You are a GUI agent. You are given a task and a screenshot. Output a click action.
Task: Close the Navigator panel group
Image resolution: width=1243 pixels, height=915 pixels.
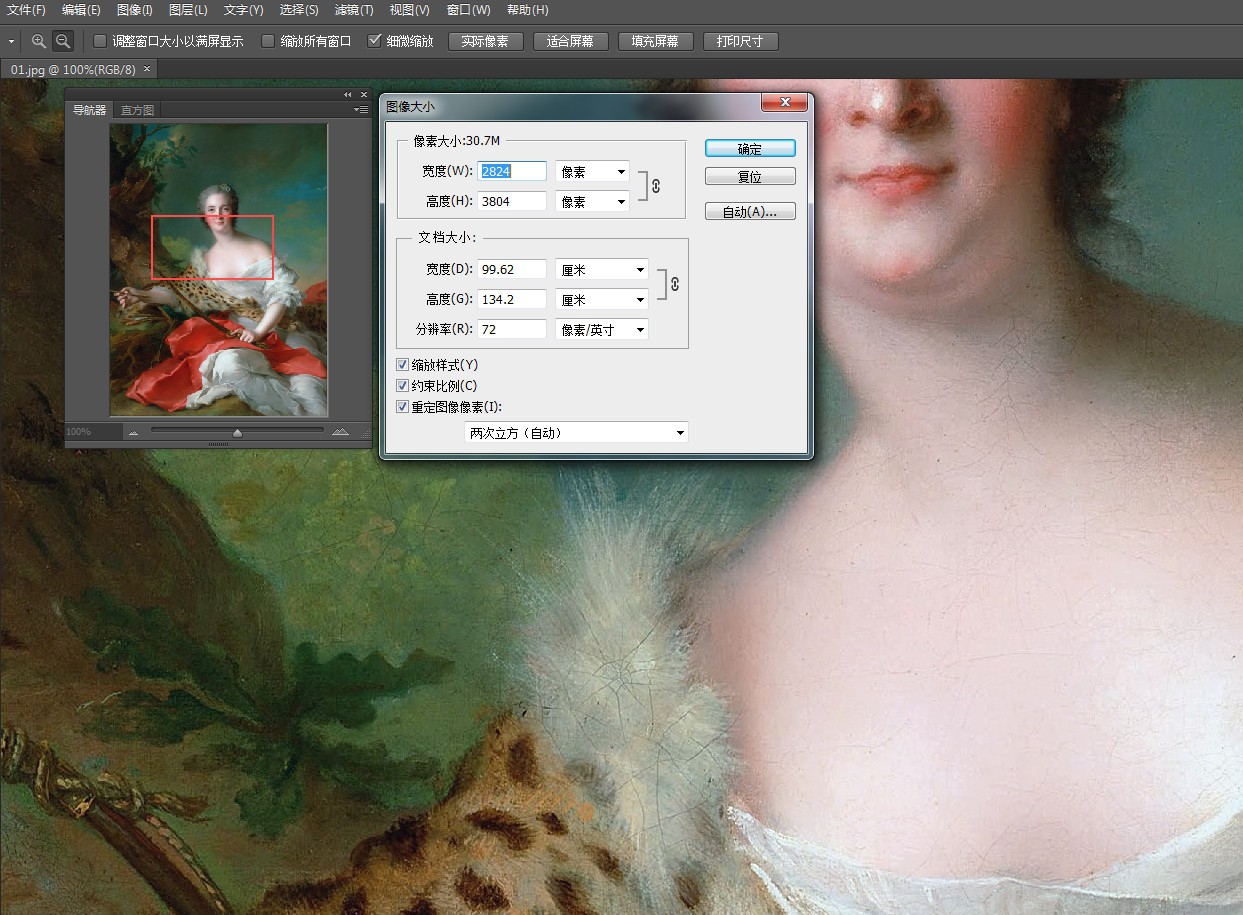[363, 94]
